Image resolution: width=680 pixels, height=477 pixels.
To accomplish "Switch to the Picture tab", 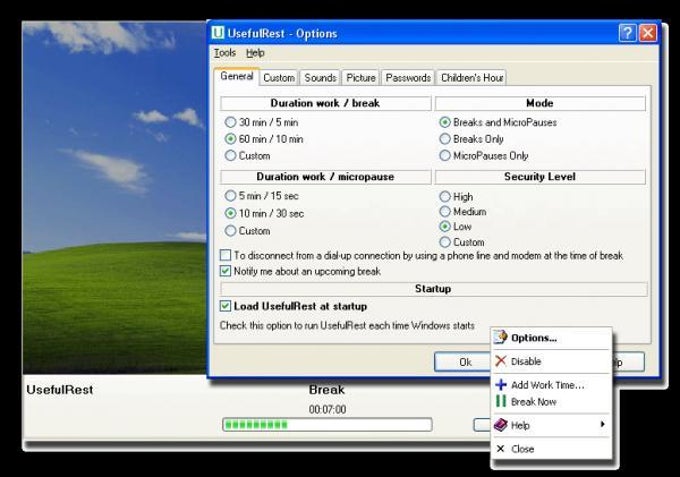I will click(x=360, y=78).
